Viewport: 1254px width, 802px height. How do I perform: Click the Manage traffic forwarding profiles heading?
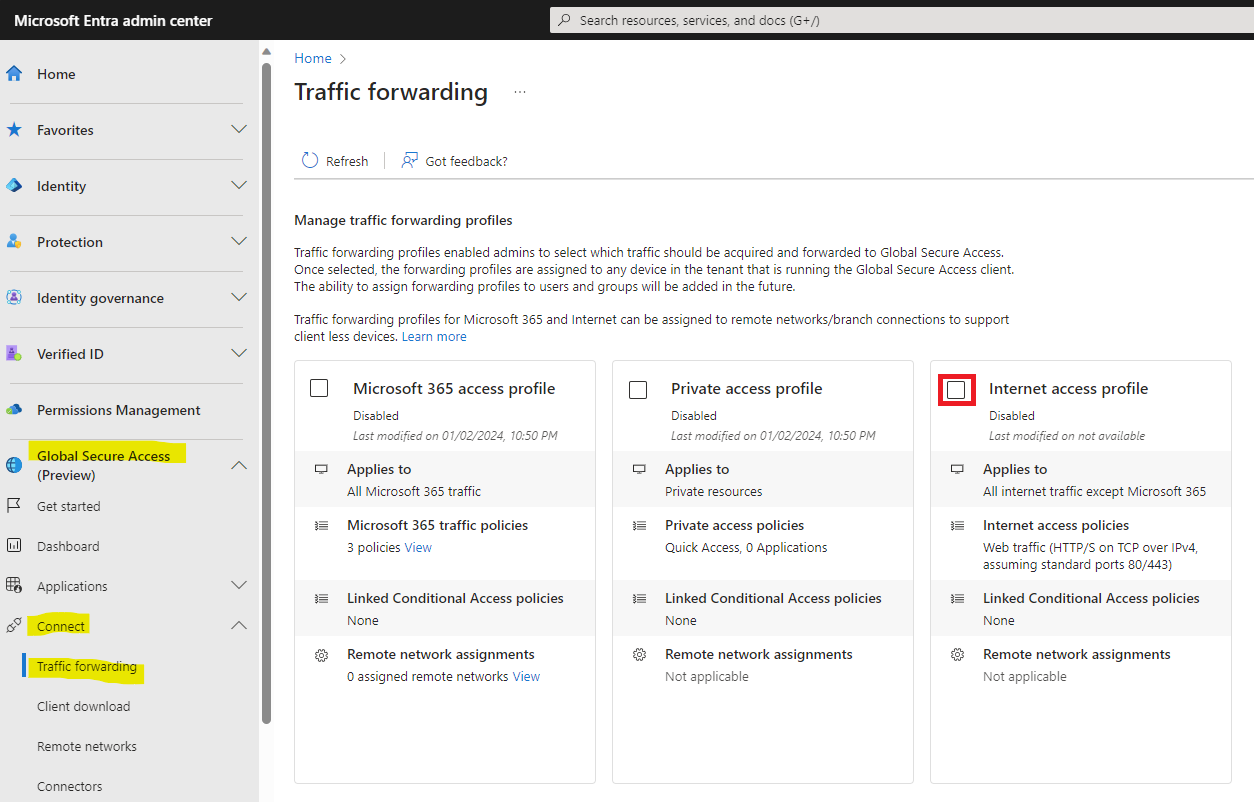click(403, 220)
